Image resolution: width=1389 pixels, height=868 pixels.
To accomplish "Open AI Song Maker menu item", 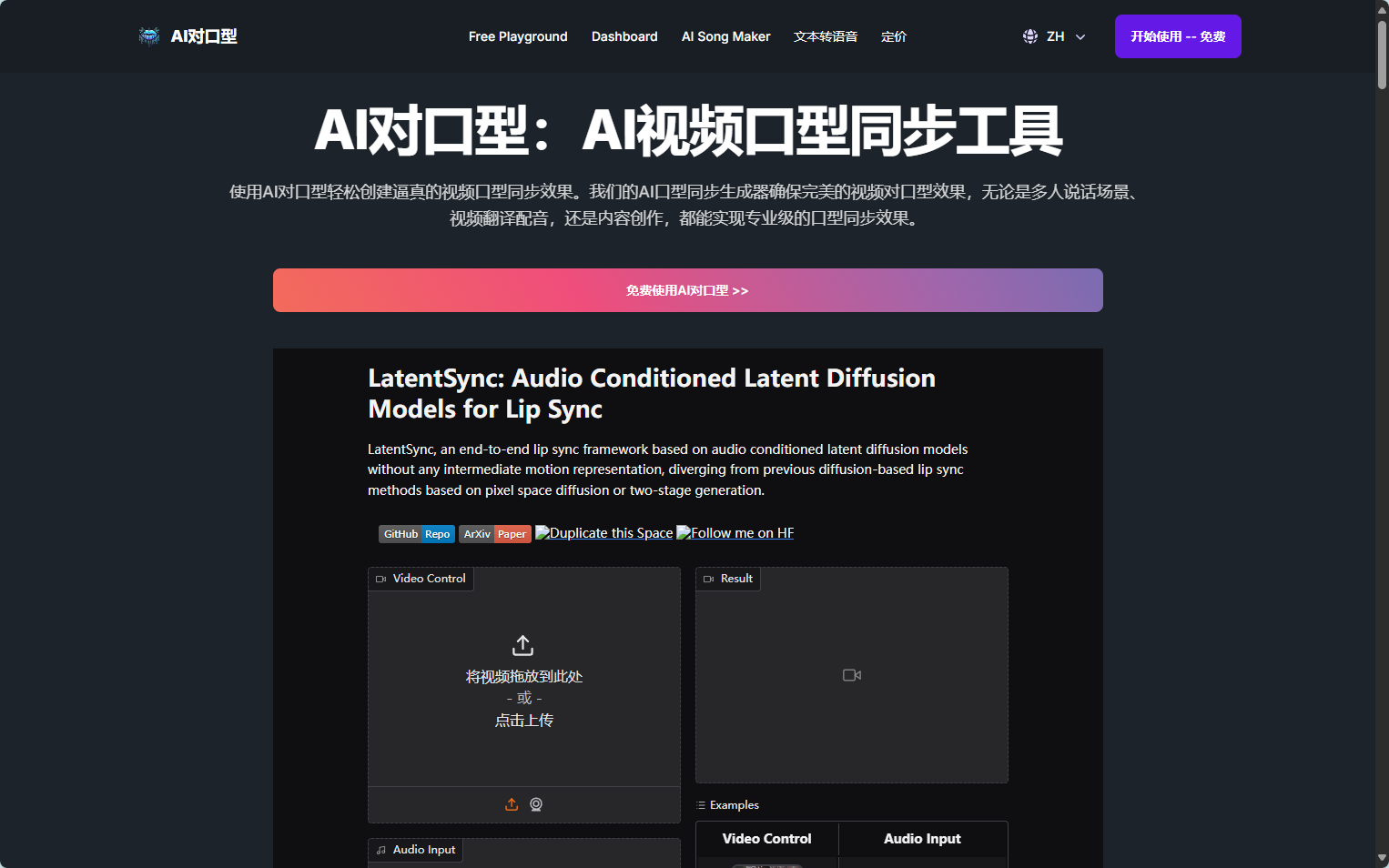I will click(725, 36).
